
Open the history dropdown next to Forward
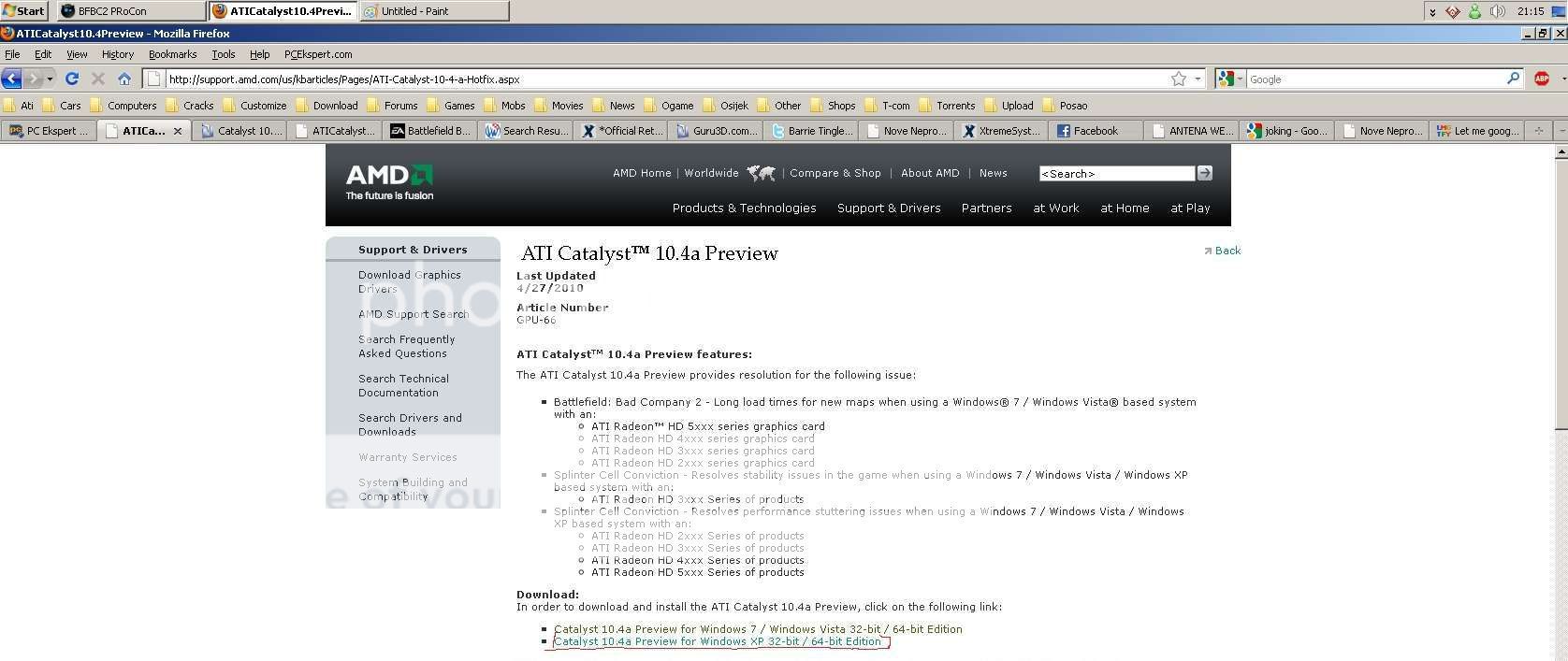(x=51, y=79)
